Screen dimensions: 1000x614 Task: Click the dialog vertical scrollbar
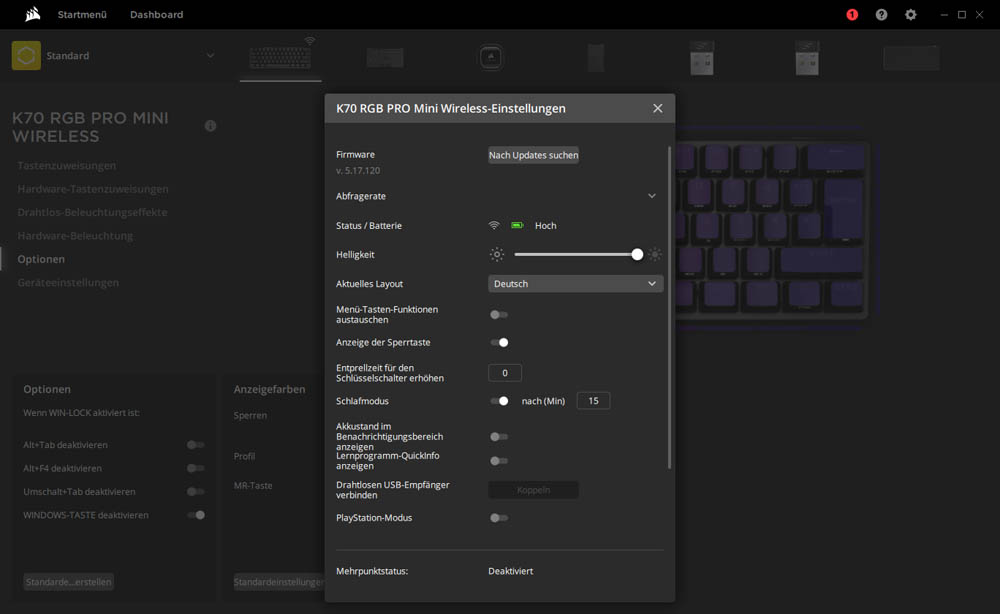pos(669,307)
